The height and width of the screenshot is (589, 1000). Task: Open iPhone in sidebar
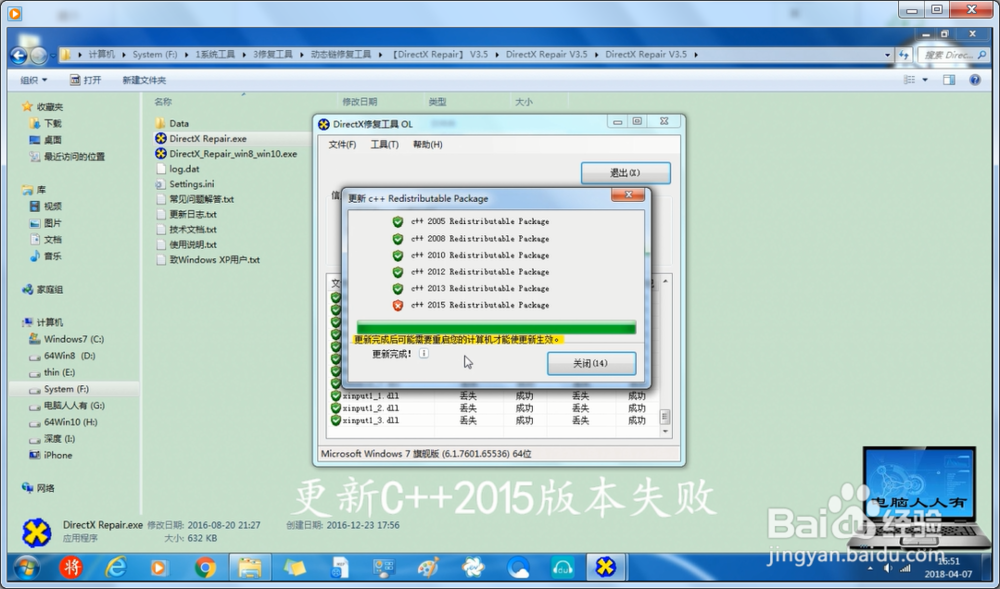pos(50,455)
